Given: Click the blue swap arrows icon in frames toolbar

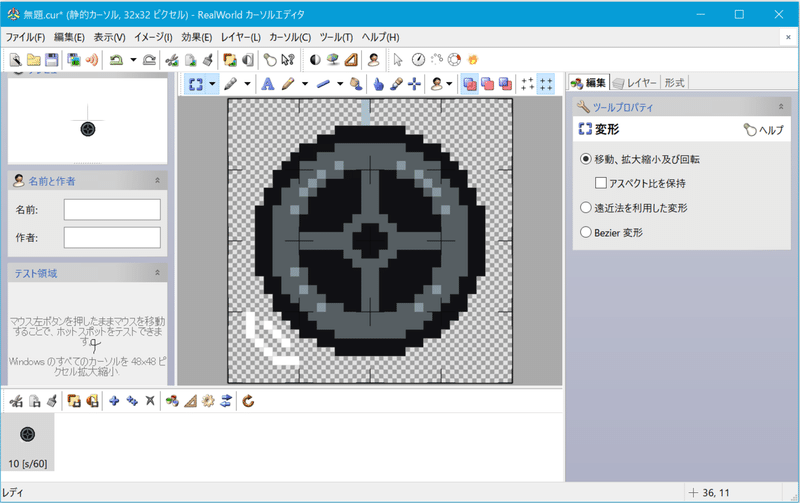Looking at the screenshot, I should tap(226, 401).
